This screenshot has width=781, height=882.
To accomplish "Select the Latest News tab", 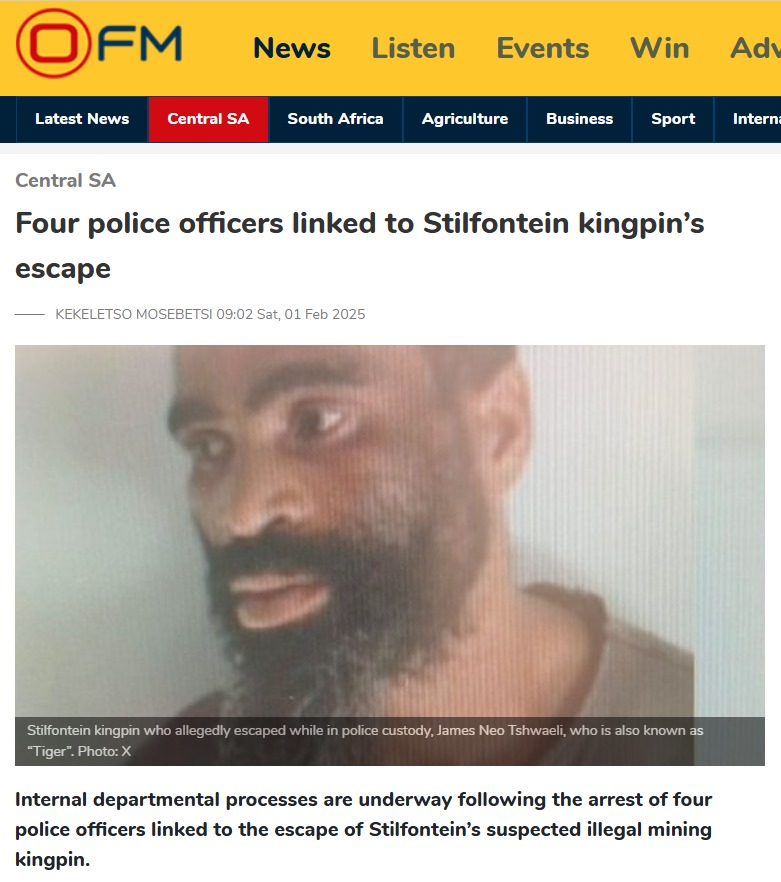I will [x=82, y=119].
